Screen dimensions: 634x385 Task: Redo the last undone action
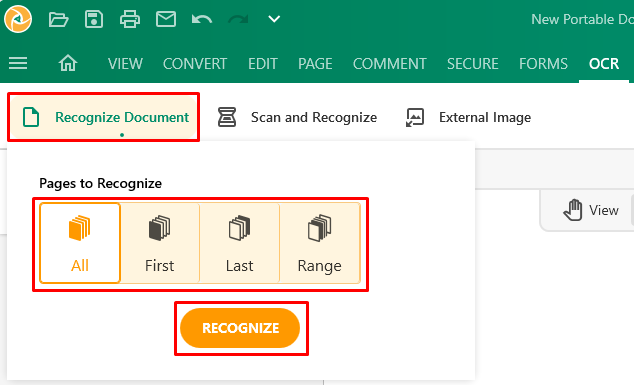pyautogui.click(x=238, y=19)
